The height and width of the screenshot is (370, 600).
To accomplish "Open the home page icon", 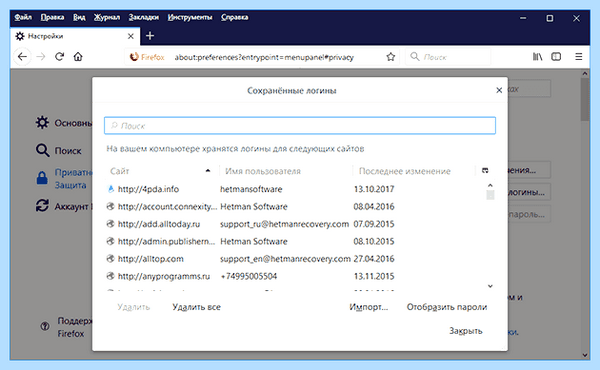I will [78, 57].
